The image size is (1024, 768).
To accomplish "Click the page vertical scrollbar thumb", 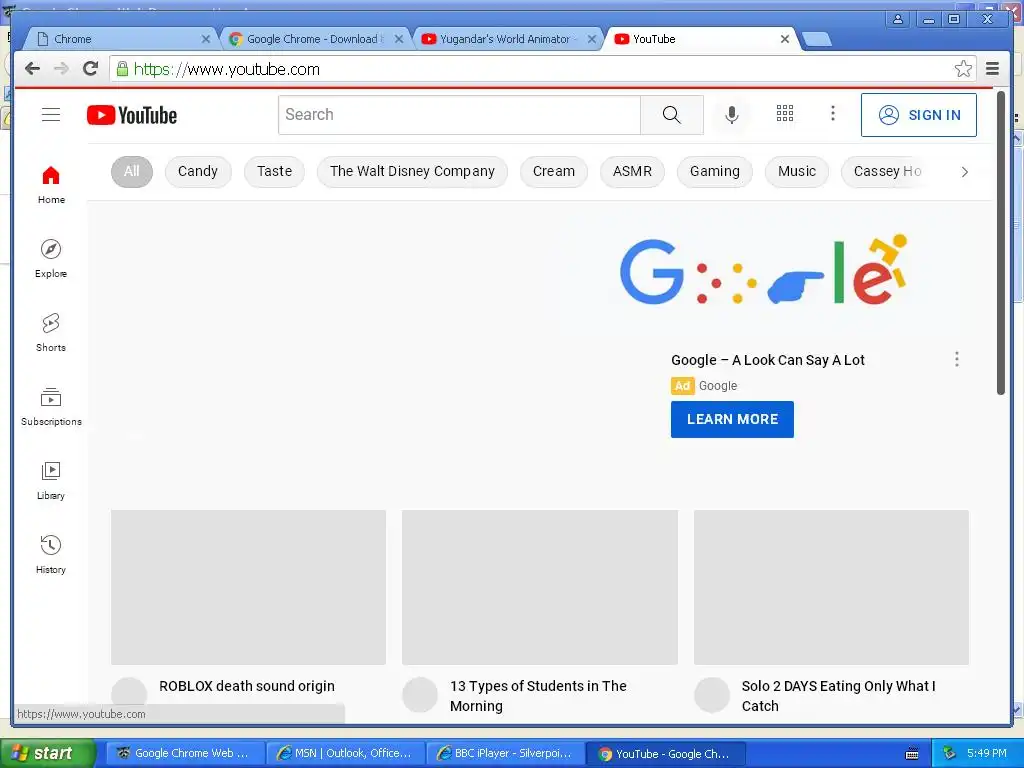I will [x=1000, y=242].
